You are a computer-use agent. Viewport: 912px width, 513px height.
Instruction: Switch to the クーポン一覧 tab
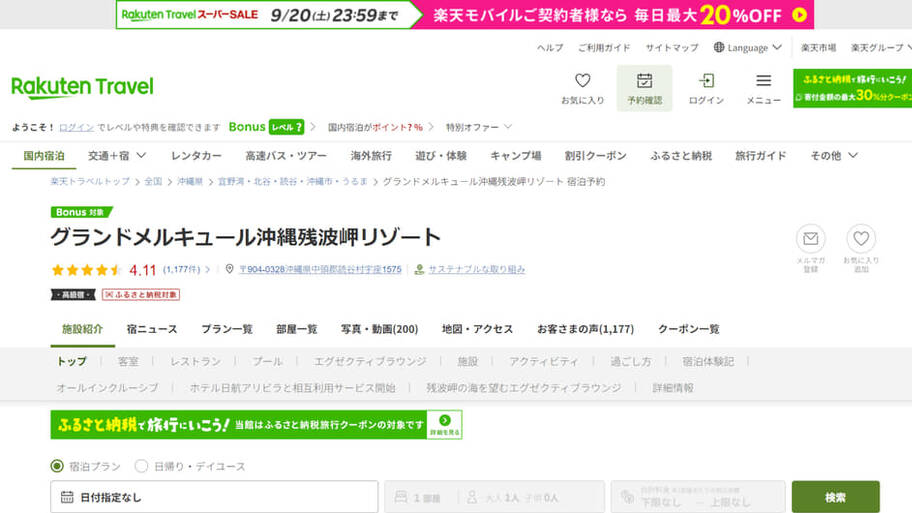click(x=689, y=329)
